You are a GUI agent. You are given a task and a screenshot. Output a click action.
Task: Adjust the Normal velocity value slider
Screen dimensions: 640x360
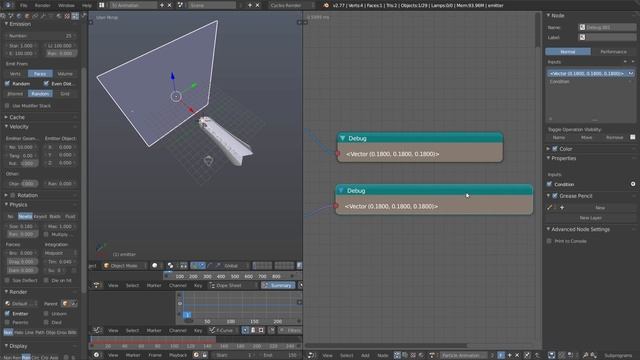22,147
